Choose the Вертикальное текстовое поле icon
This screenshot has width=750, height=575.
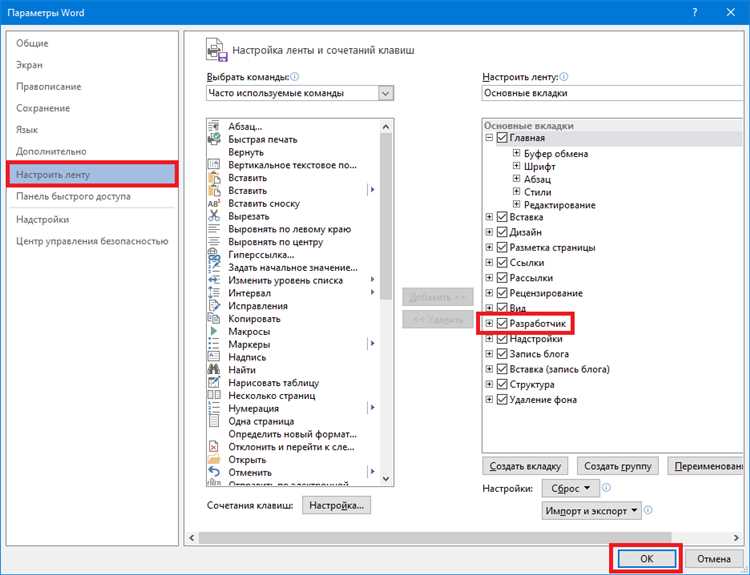pyautogui.click(x=214, y=165)
